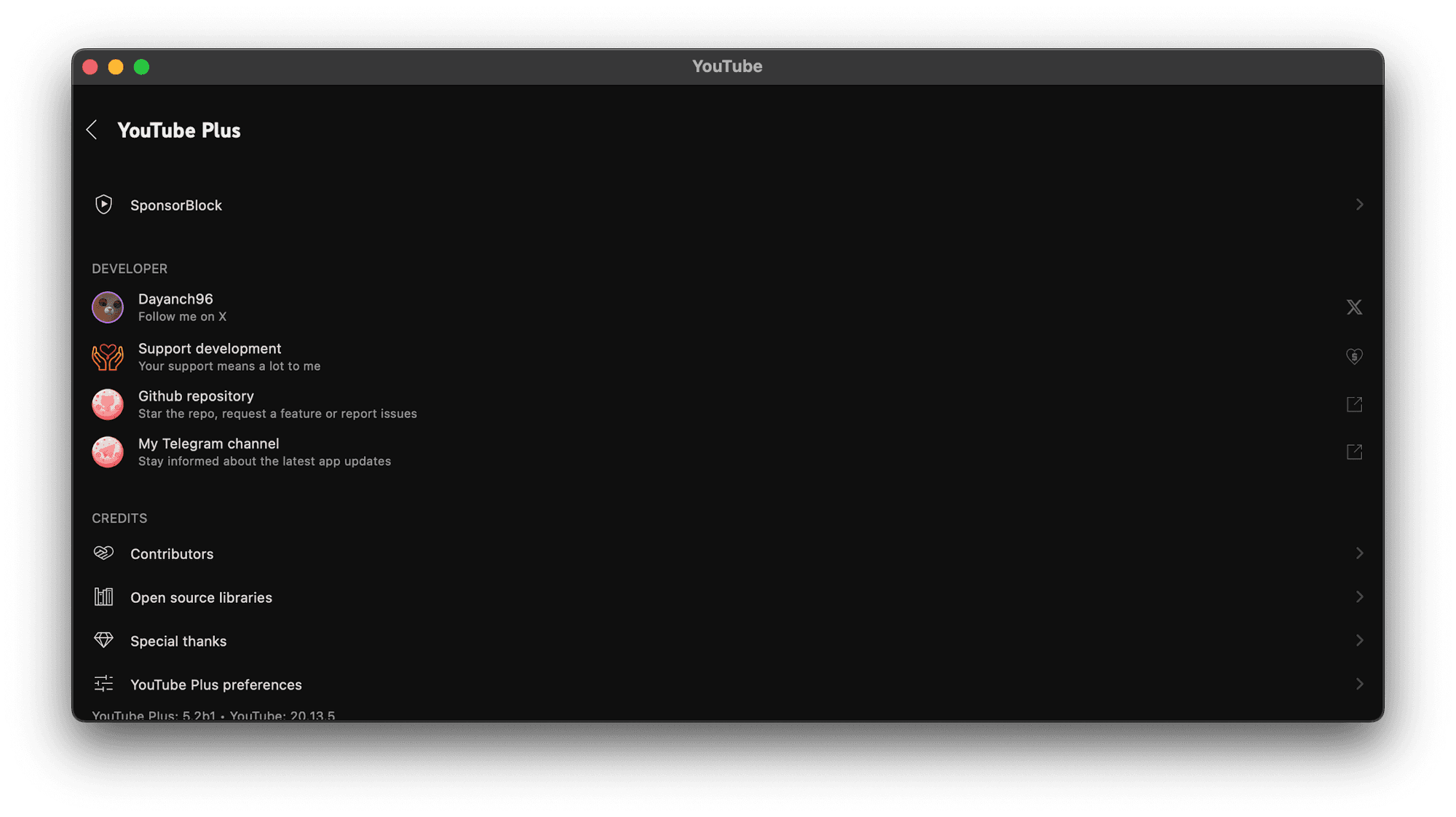Open external link icon for Telegram channel
Image resolution: width=1456 pixels, height=817 pixels.
coord(1354,452)
